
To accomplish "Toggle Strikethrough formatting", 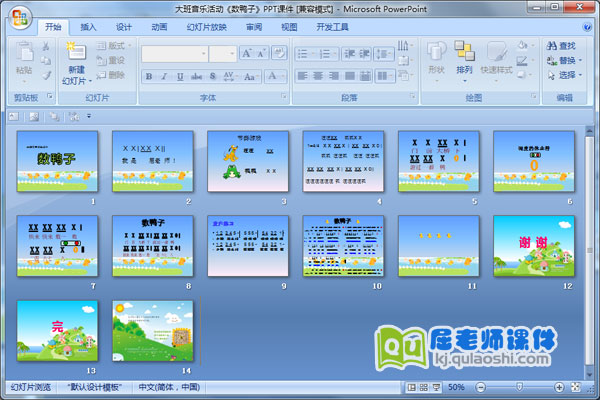I will click(x=196, y=77).
